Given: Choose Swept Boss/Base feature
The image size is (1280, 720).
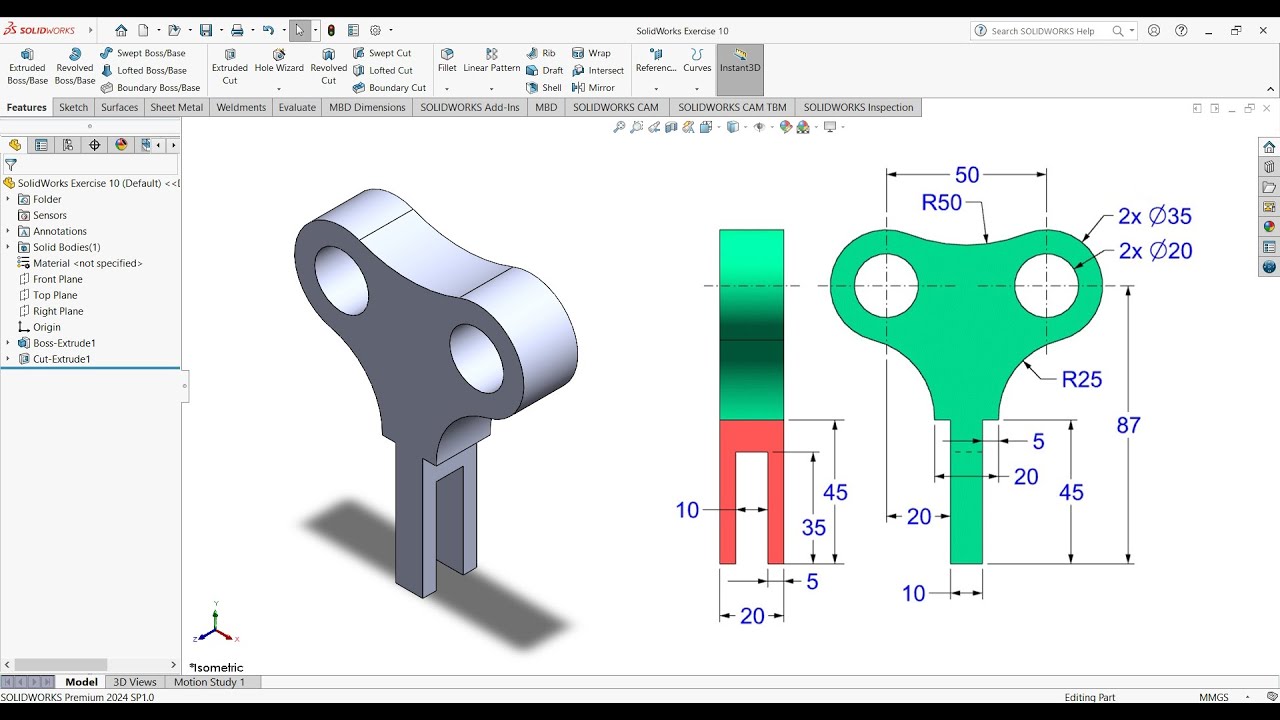Looking at the screenshot, I should 143,53.
